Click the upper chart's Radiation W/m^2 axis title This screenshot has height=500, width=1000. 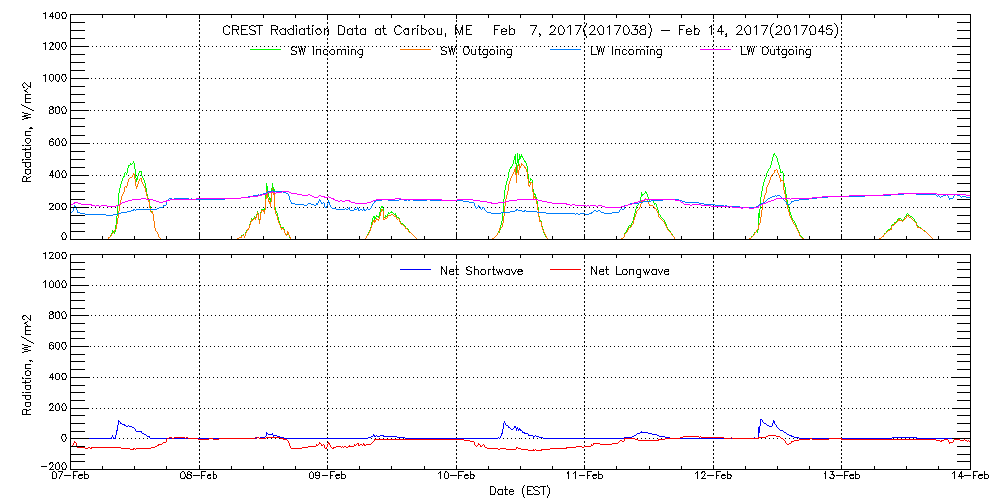coord(29,128)
